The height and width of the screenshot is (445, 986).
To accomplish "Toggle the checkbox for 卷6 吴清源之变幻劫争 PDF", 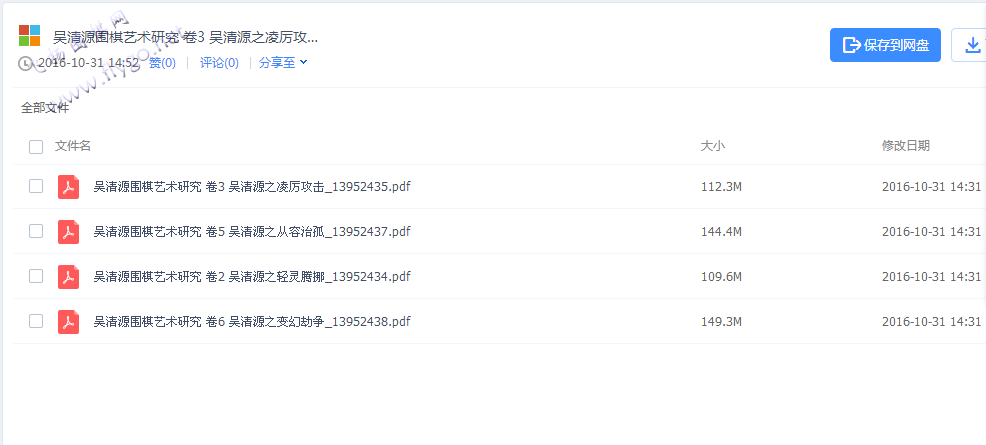I will pos(36,321).
